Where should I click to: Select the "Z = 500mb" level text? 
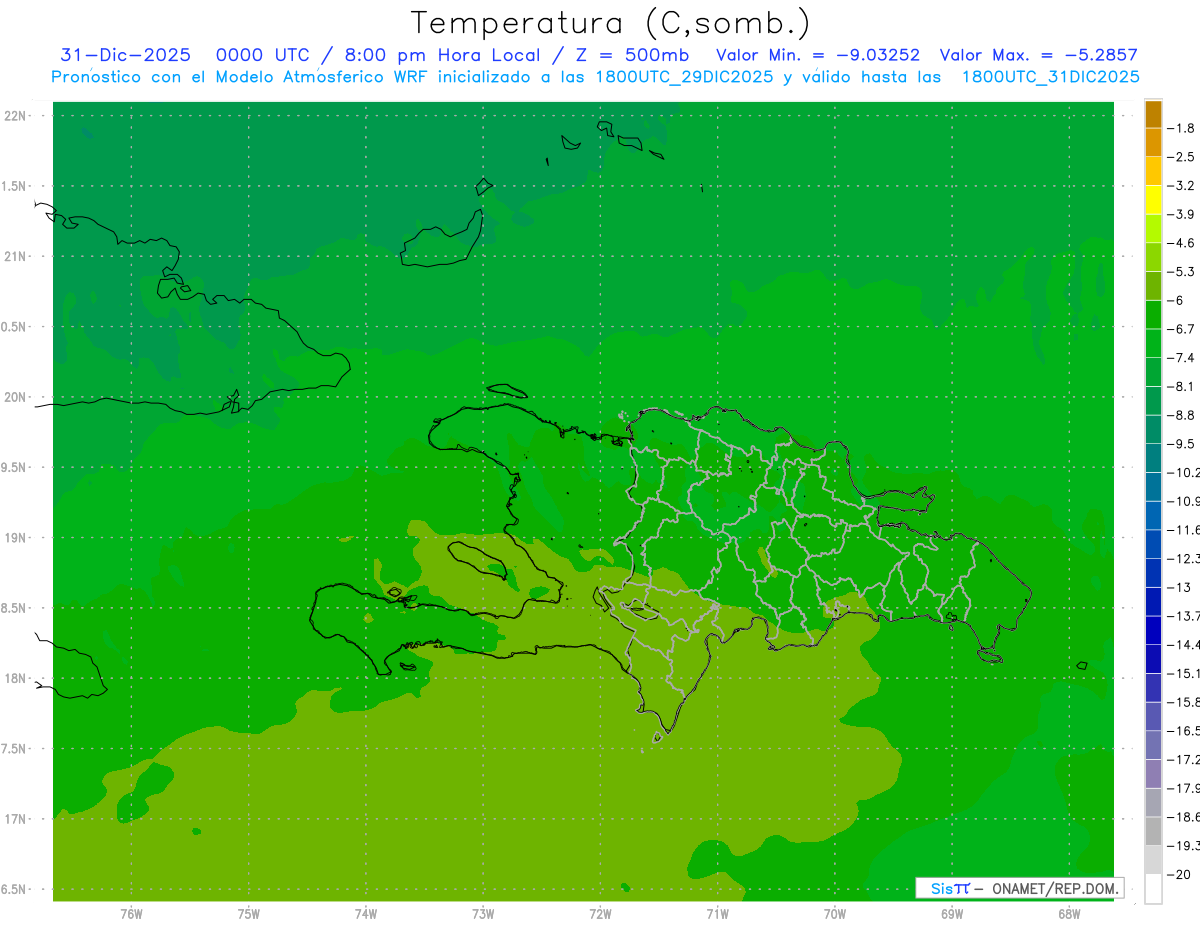pos(634,55)
